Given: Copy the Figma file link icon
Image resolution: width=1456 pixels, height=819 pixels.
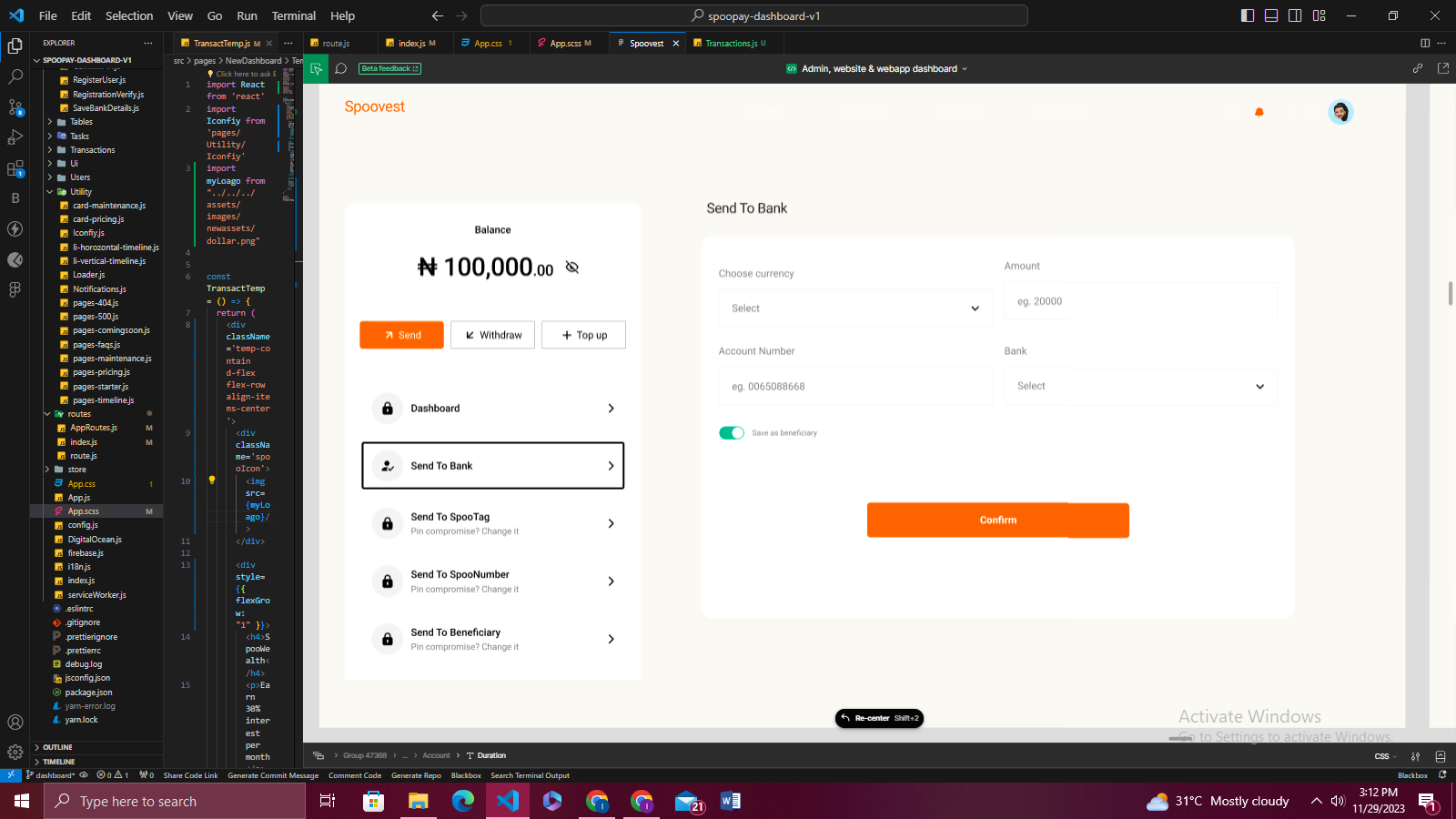Looking at the screenshot, I should coord(1418,68).
